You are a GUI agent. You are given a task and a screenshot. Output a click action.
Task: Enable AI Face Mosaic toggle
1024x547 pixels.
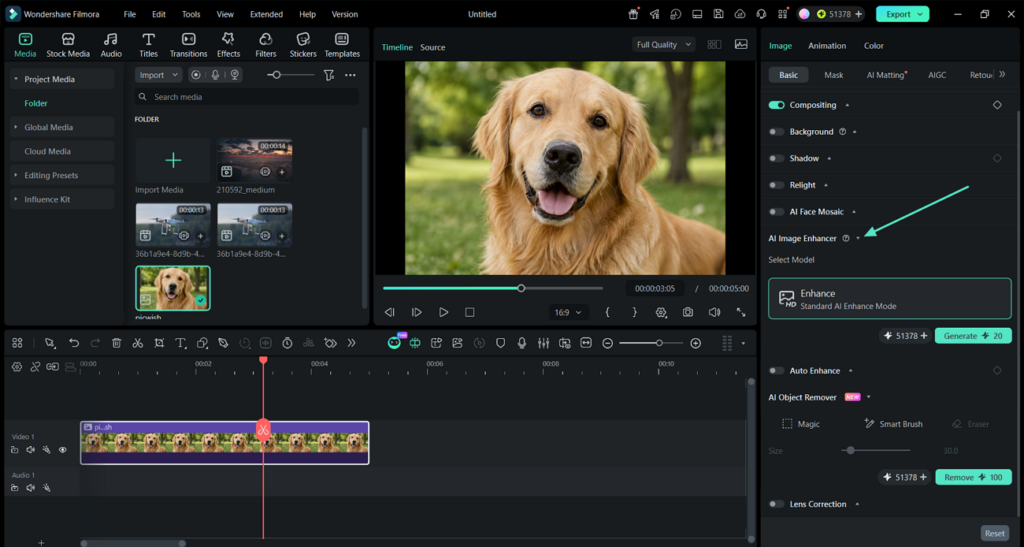[776, 212]
